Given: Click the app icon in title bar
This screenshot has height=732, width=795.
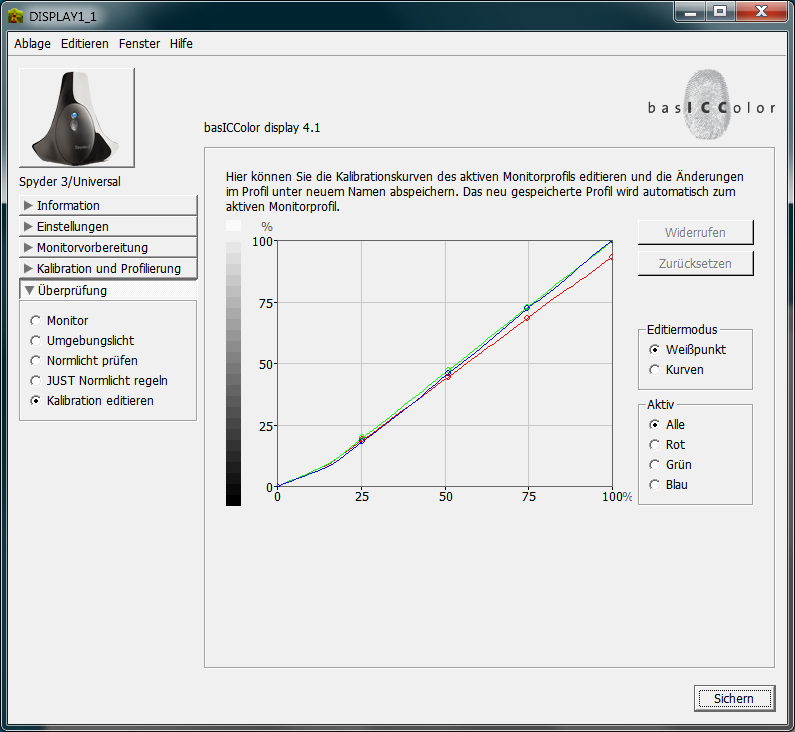Looking at the screenshot, I should 15,15.
